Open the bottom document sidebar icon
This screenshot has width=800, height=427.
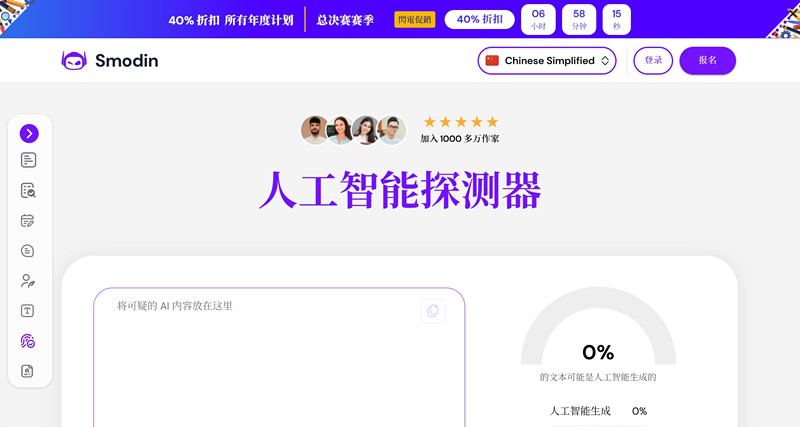28,371
